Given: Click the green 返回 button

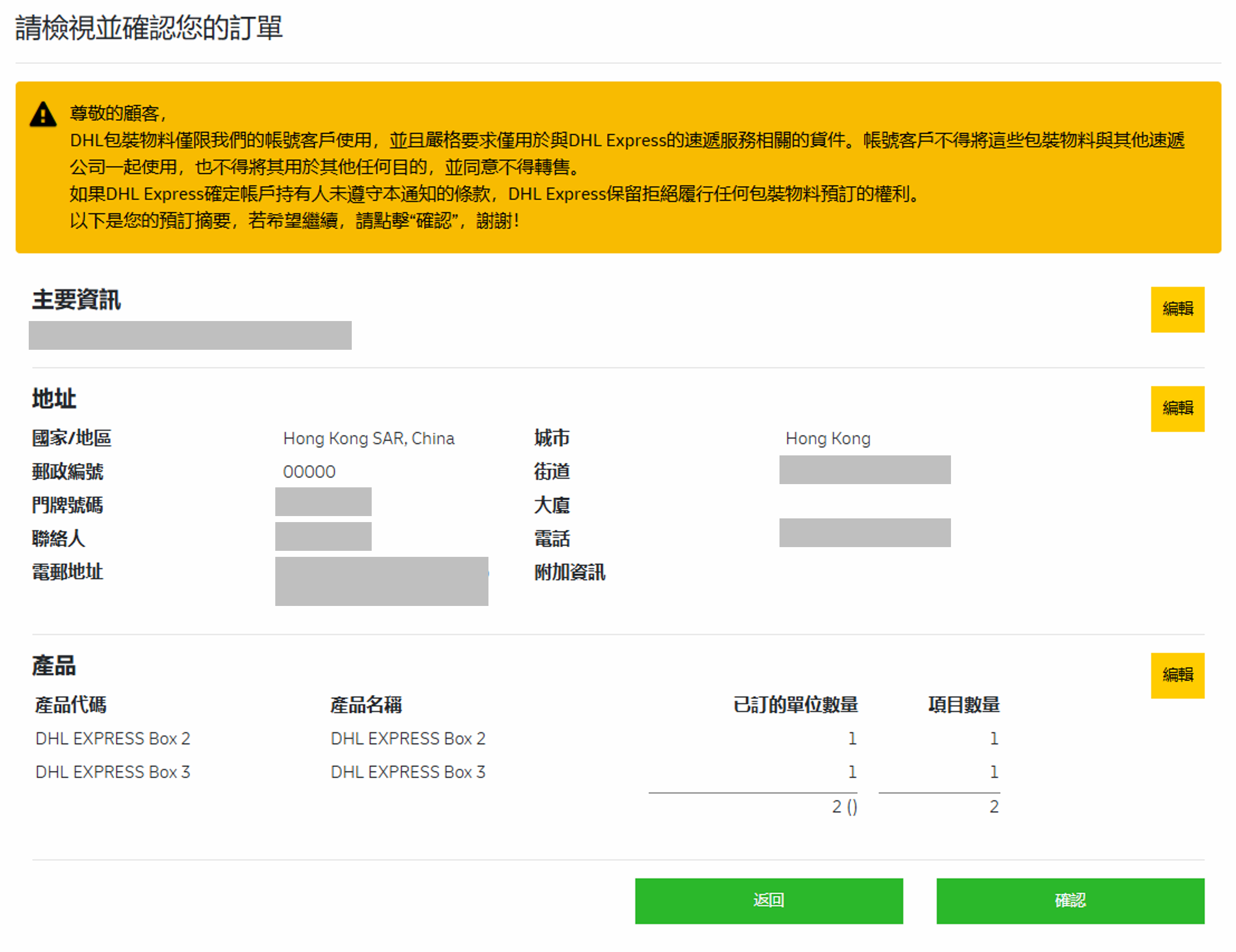Looking at the screenshot, I should click(768, 901).
